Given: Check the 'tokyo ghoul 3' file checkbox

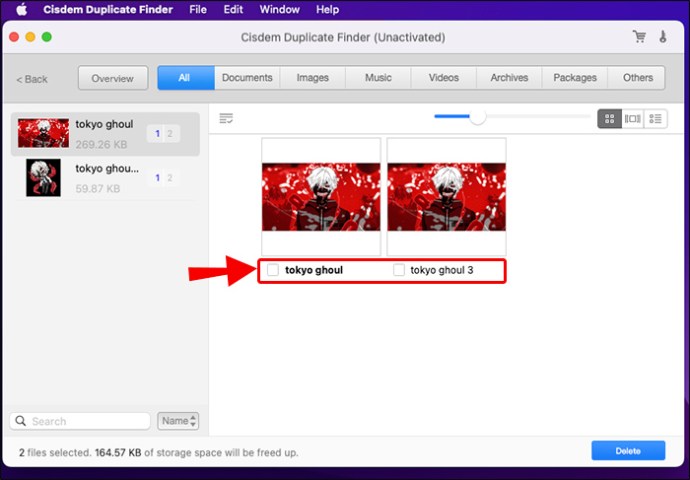Looking at the screenshot, I should (399, 270).
